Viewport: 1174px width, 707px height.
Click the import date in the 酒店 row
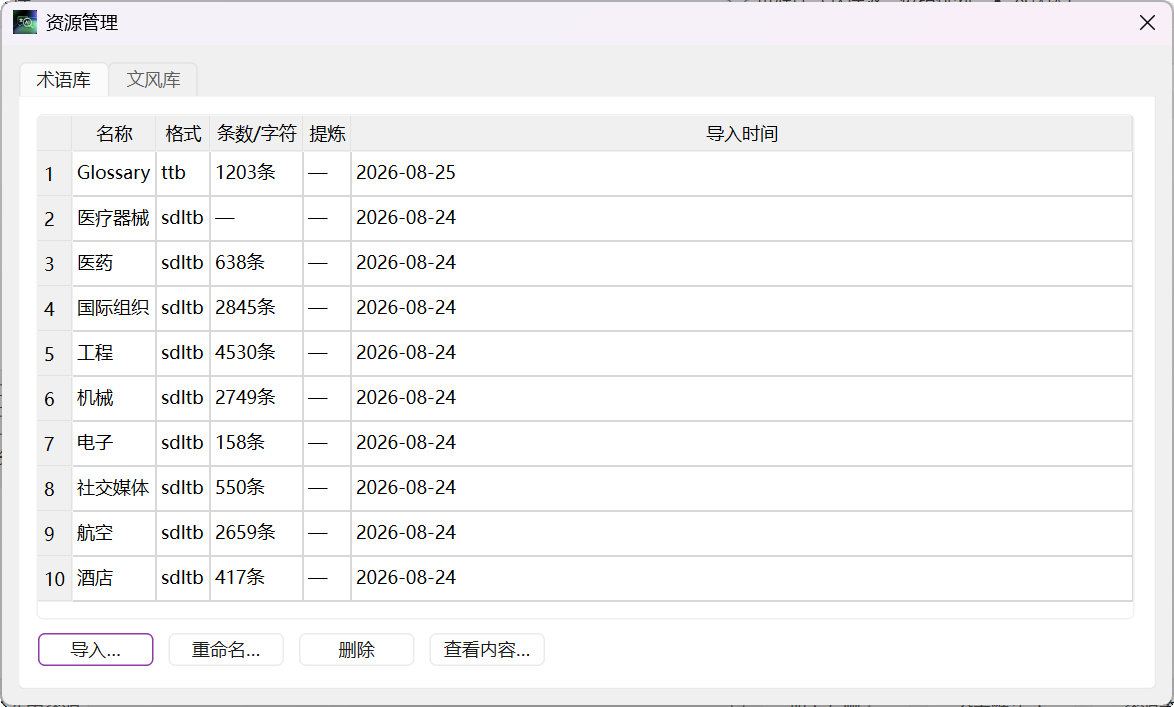click(x=741, y=577)
